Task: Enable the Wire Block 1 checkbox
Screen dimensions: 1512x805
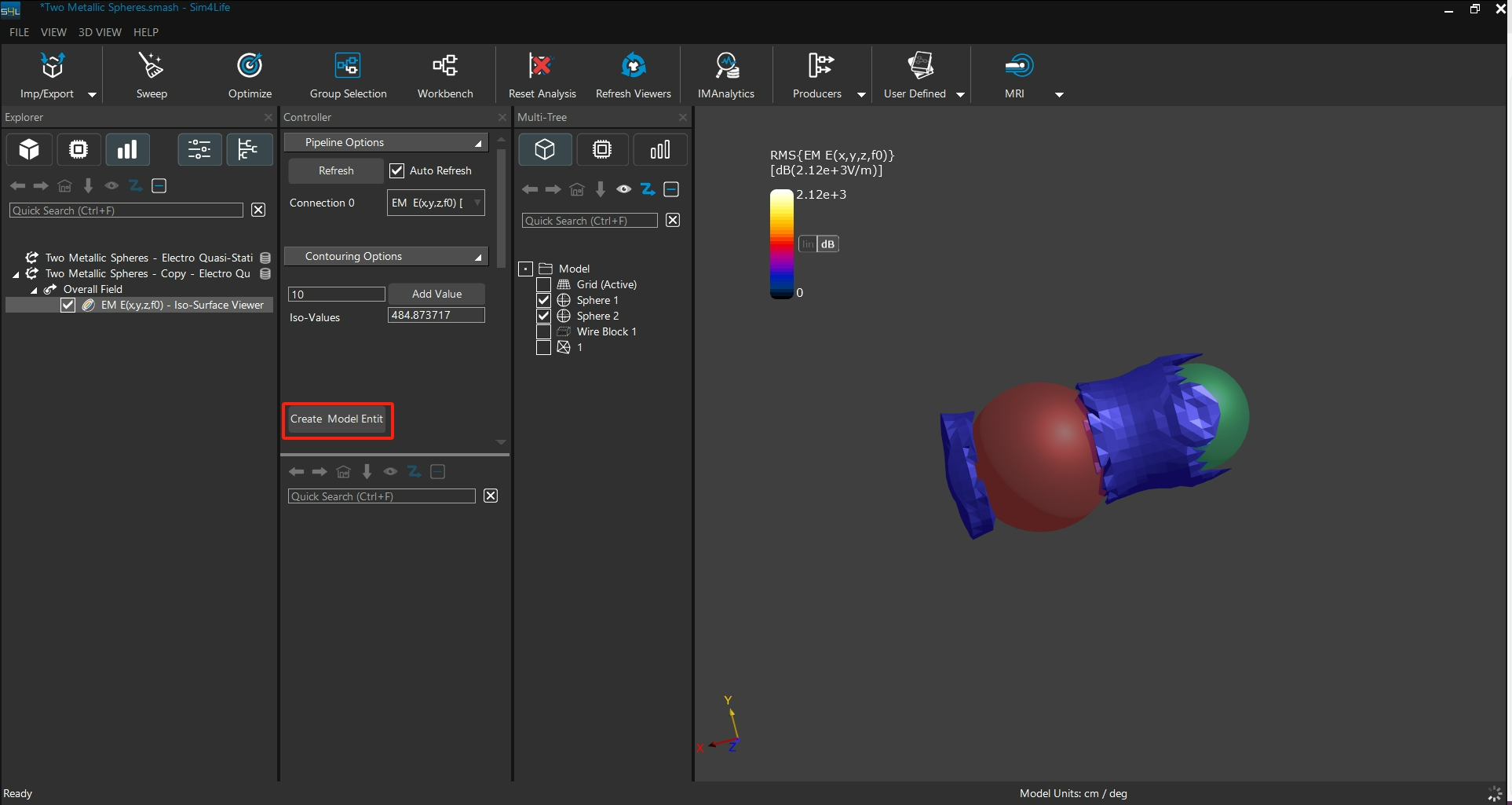Action: click(543, 331)
